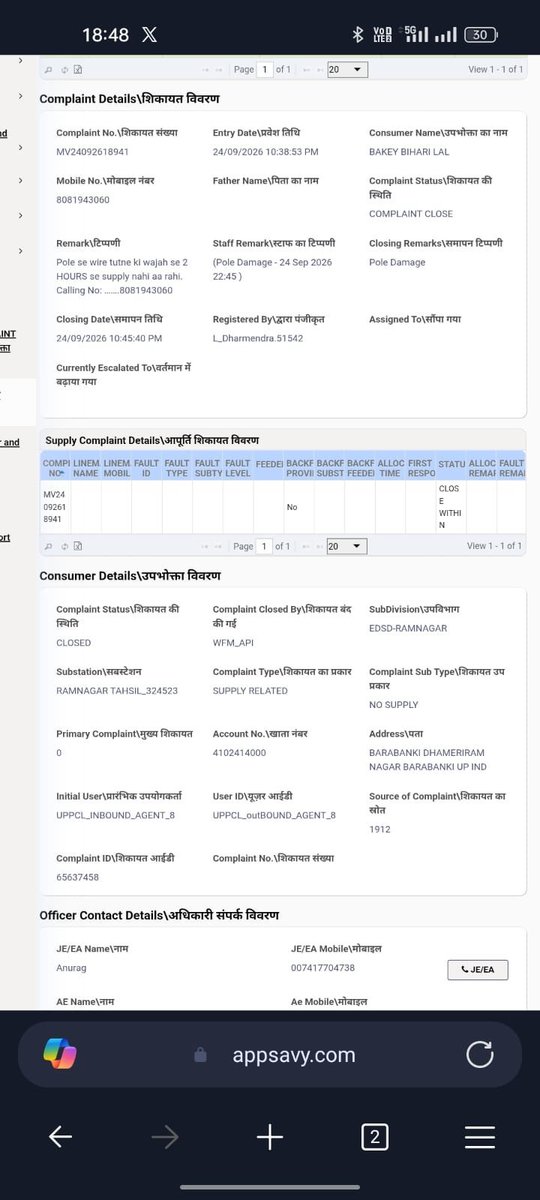
Task: Sort by COMPI NO column header
Action: (56, 468)
